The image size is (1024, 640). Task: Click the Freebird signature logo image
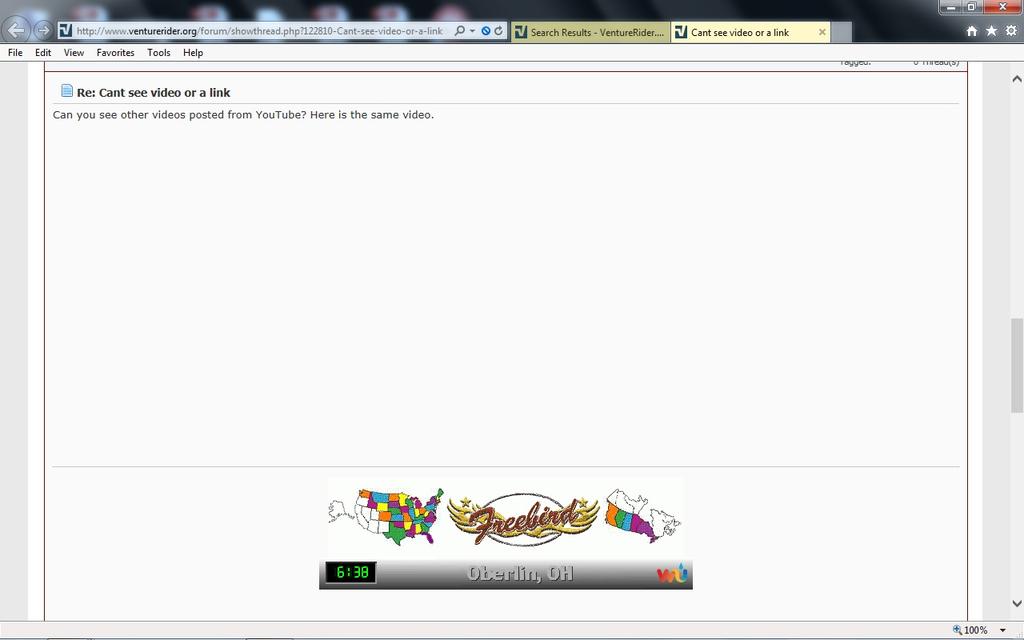coord(523,518)
